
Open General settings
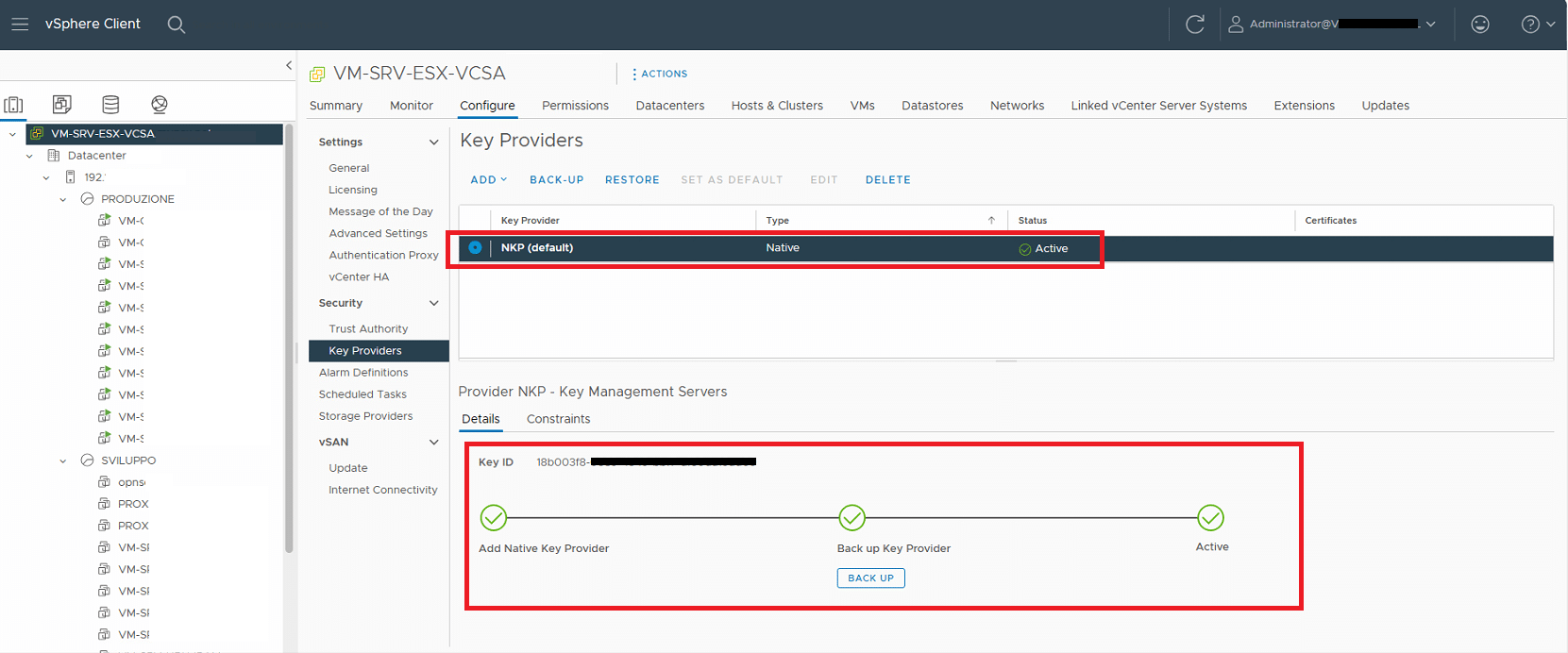[349, 168]
